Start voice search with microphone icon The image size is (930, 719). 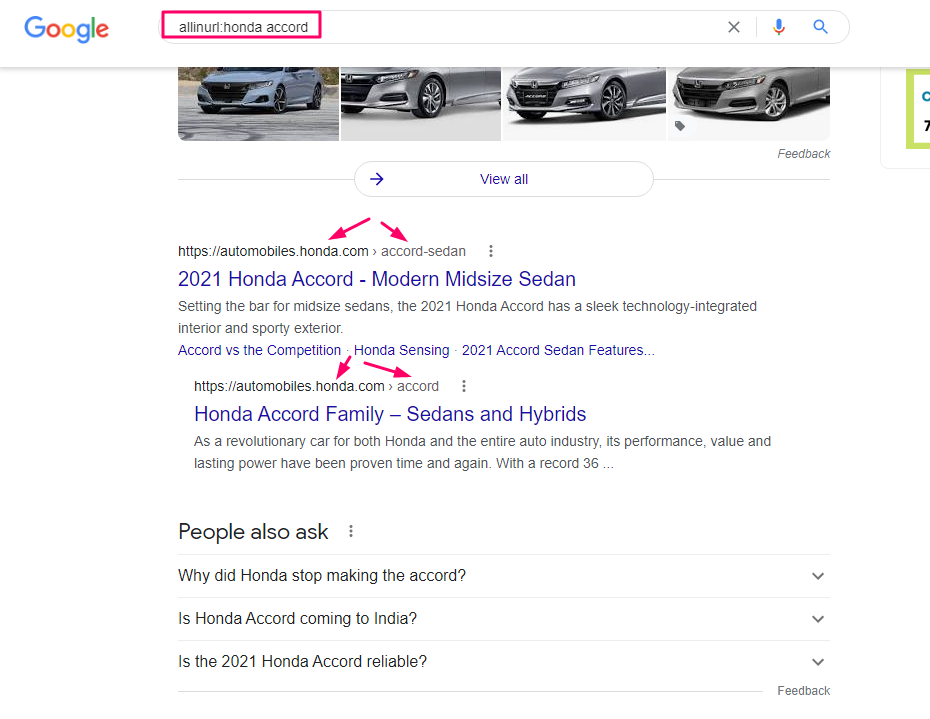[779, 27]
